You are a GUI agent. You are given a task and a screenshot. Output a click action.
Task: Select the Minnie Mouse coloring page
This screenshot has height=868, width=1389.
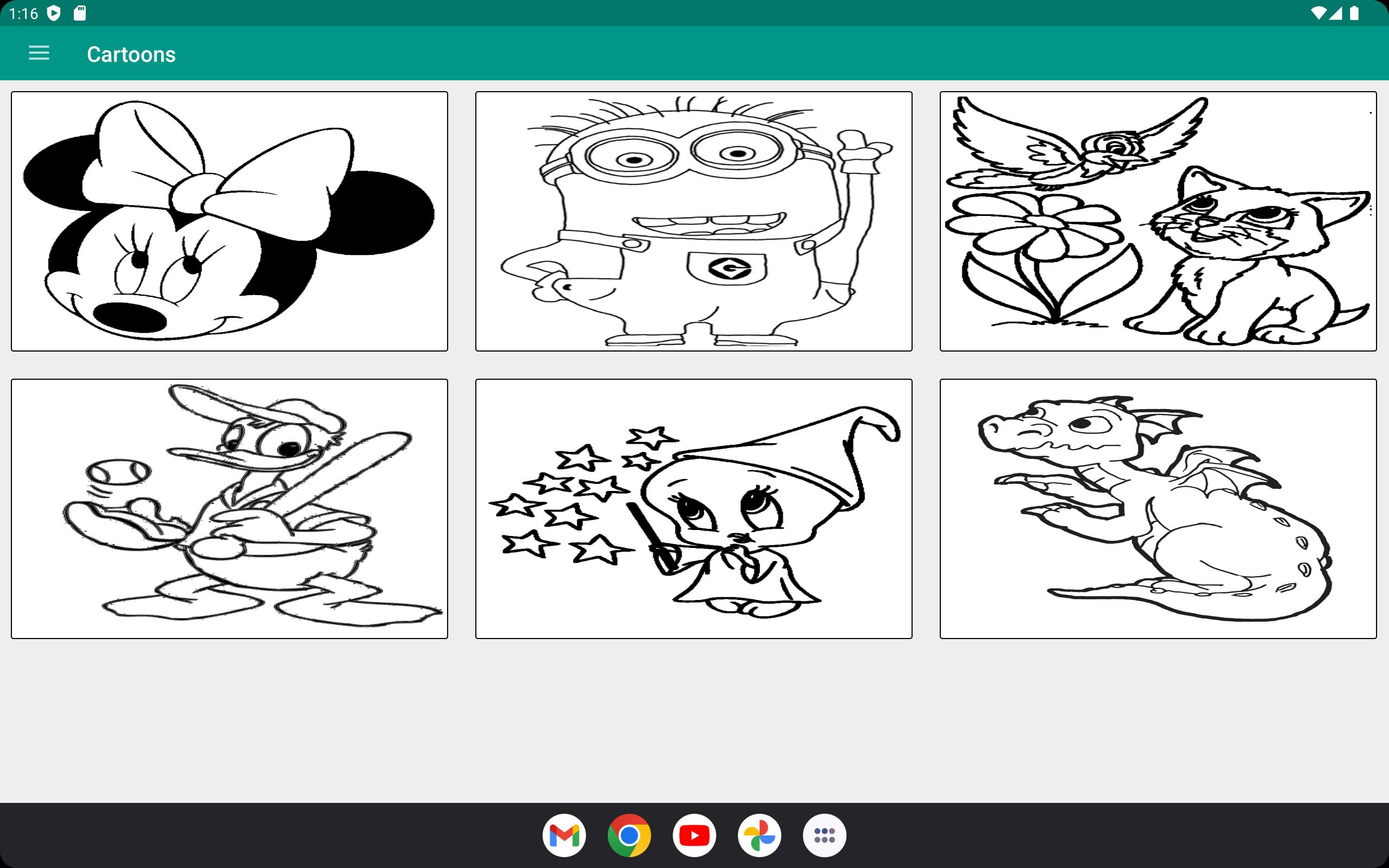tap(230, 221)
